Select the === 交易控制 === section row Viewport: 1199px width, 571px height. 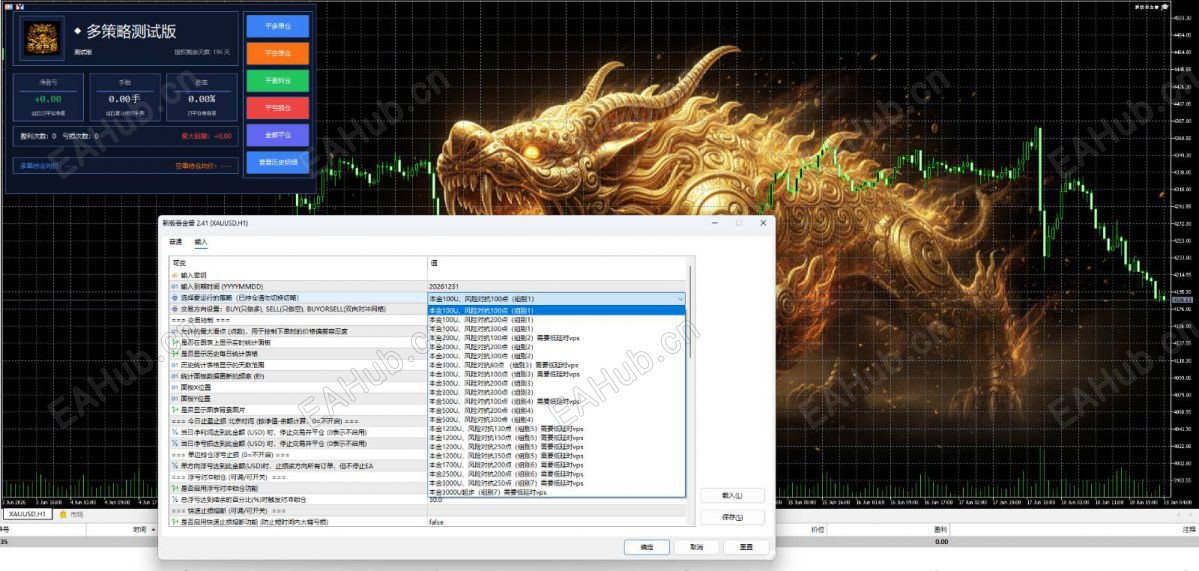coord(297,320)
